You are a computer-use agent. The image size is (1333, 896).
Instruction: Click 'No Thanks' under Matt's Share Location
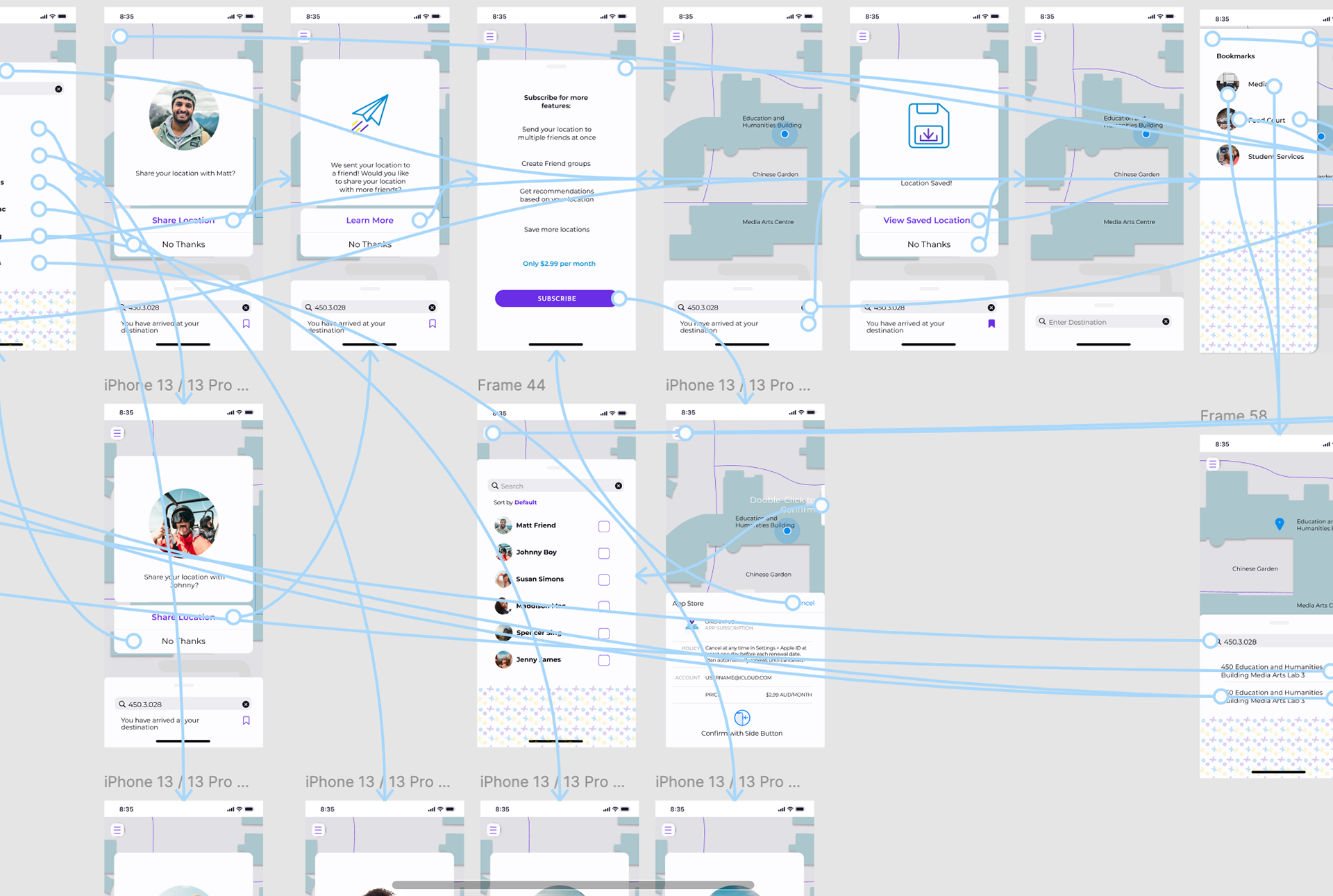[x=183, y=244]
